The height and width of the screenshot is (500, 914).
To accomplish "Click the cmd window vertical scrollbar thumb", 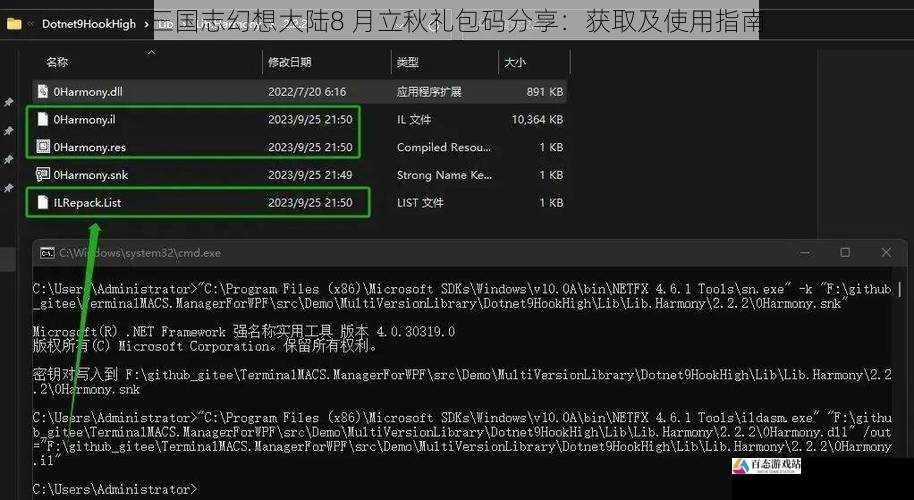I will (901, 288).
